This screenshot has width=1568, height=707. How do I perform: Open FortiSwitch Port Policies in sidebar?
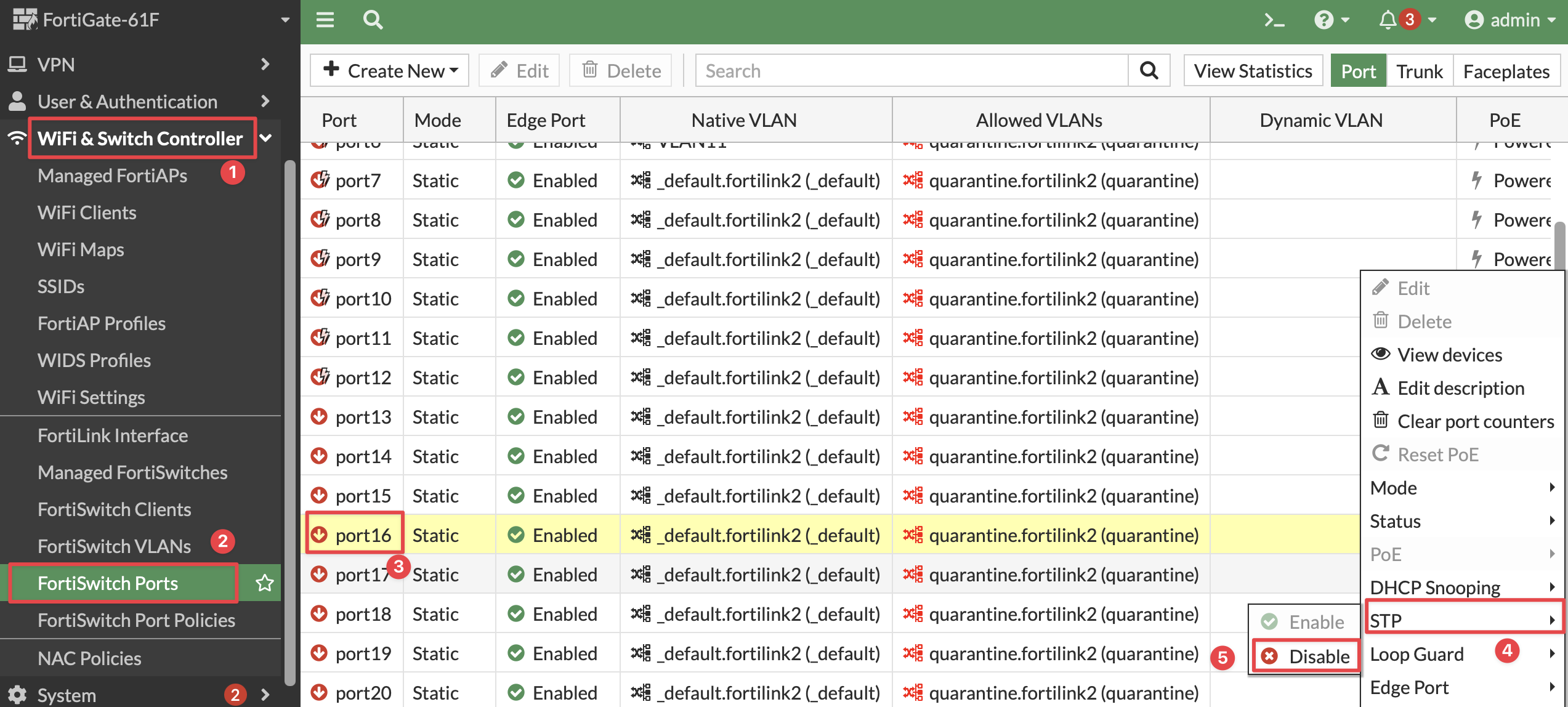tap(136, 620)
